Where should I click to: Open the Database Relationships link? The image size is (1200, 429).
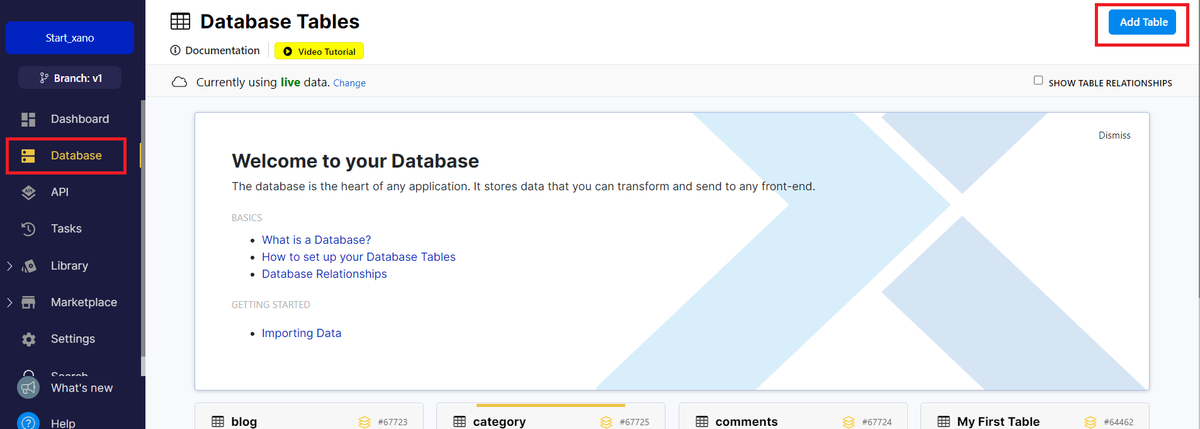coord(324,274)
